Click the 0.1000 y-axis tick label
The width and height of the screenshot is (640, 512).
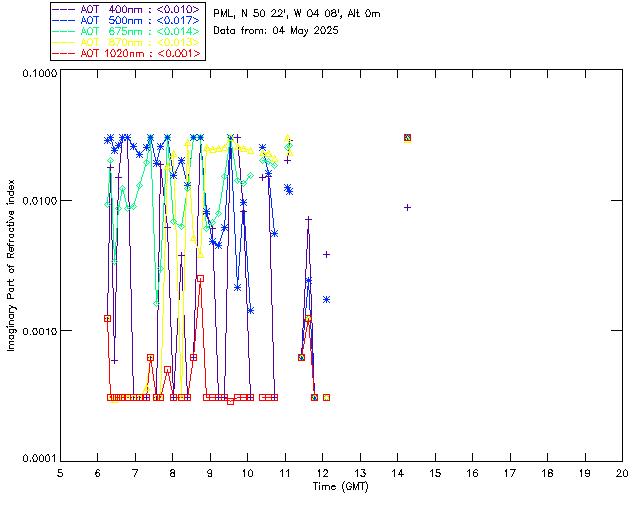[37, 75]
